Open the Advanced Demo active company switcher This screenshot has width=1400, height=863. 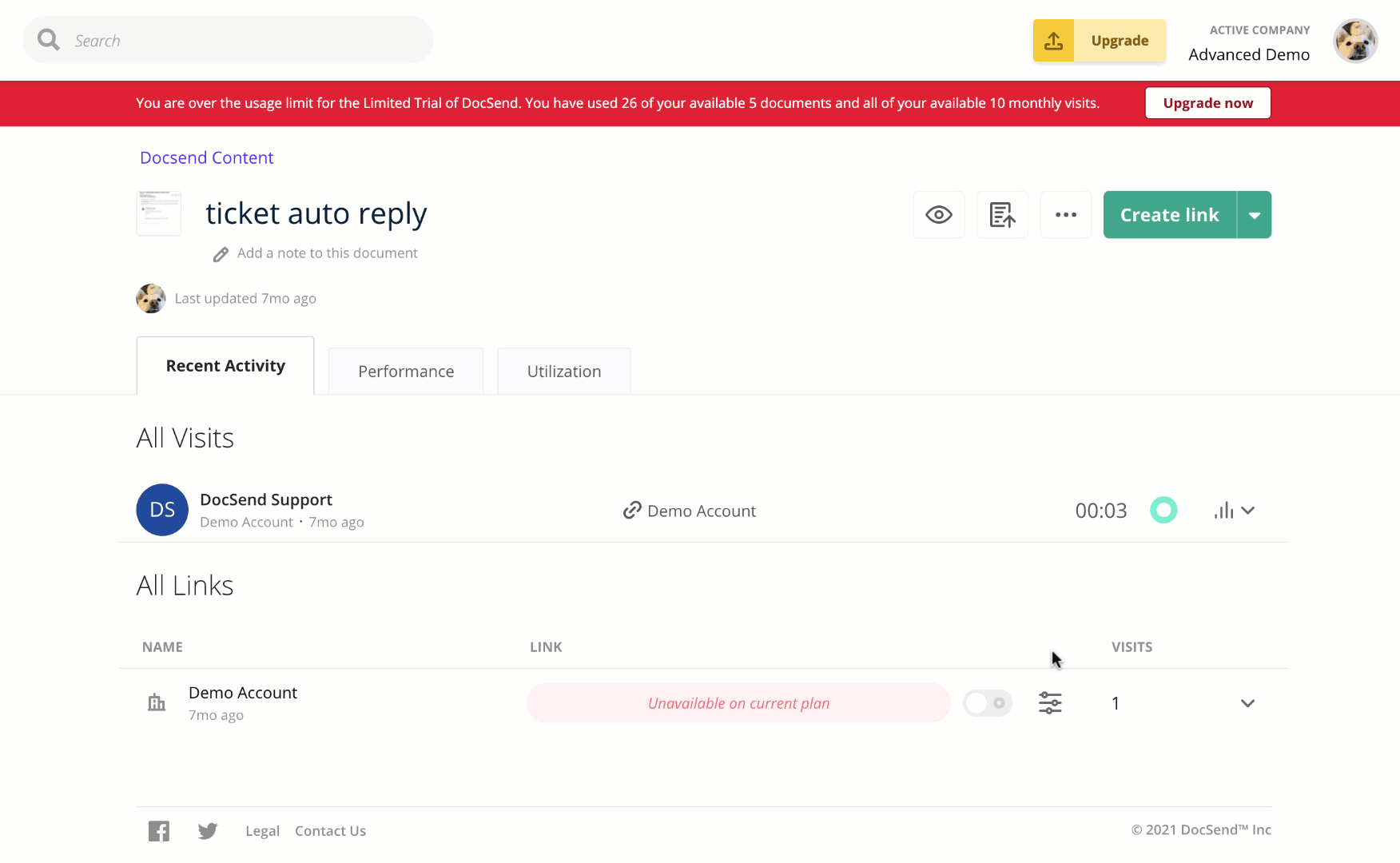(1249, 43)
